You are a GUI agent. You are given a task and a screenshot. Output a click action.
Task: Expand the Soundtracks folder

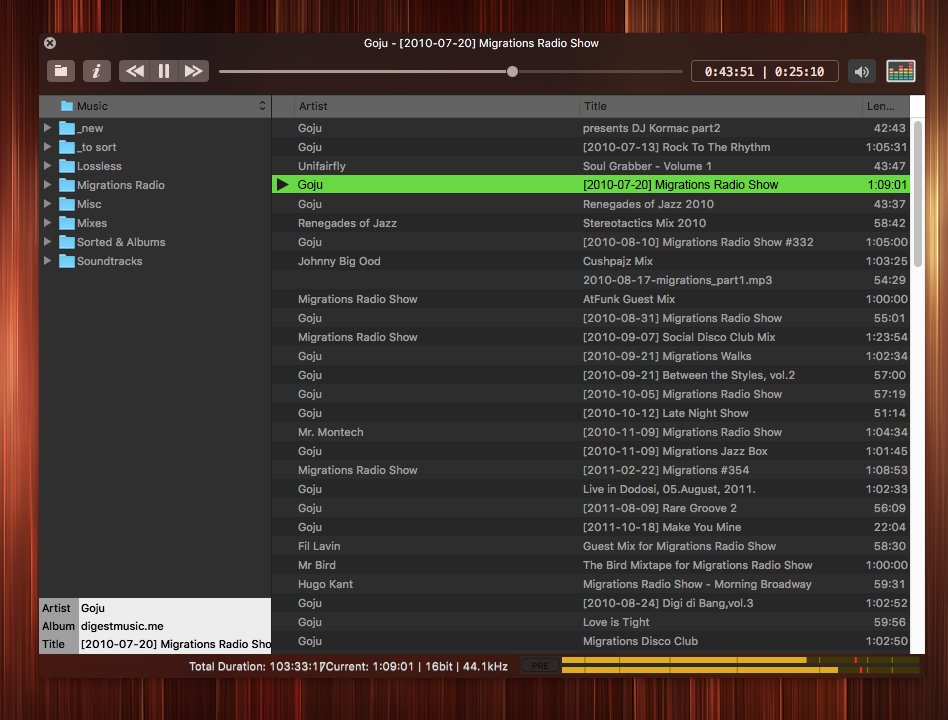[x=47, y=261]
